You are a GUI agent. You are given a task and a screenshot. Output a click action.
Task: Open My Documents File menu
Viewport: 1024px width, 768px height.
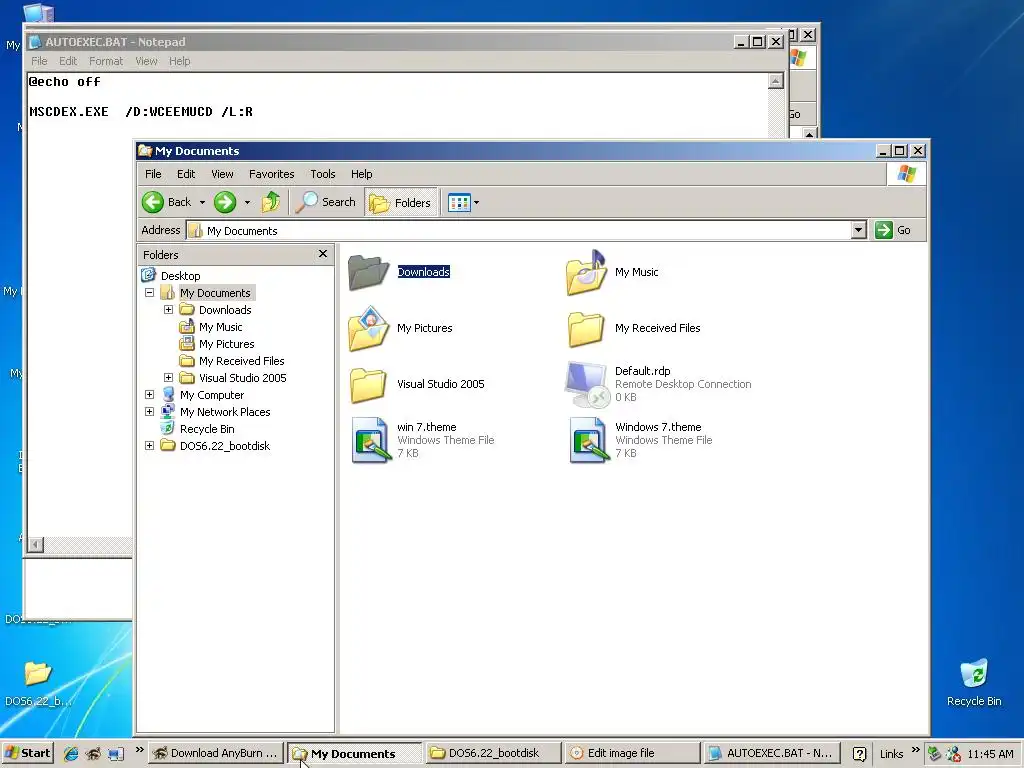coord(153,174)
